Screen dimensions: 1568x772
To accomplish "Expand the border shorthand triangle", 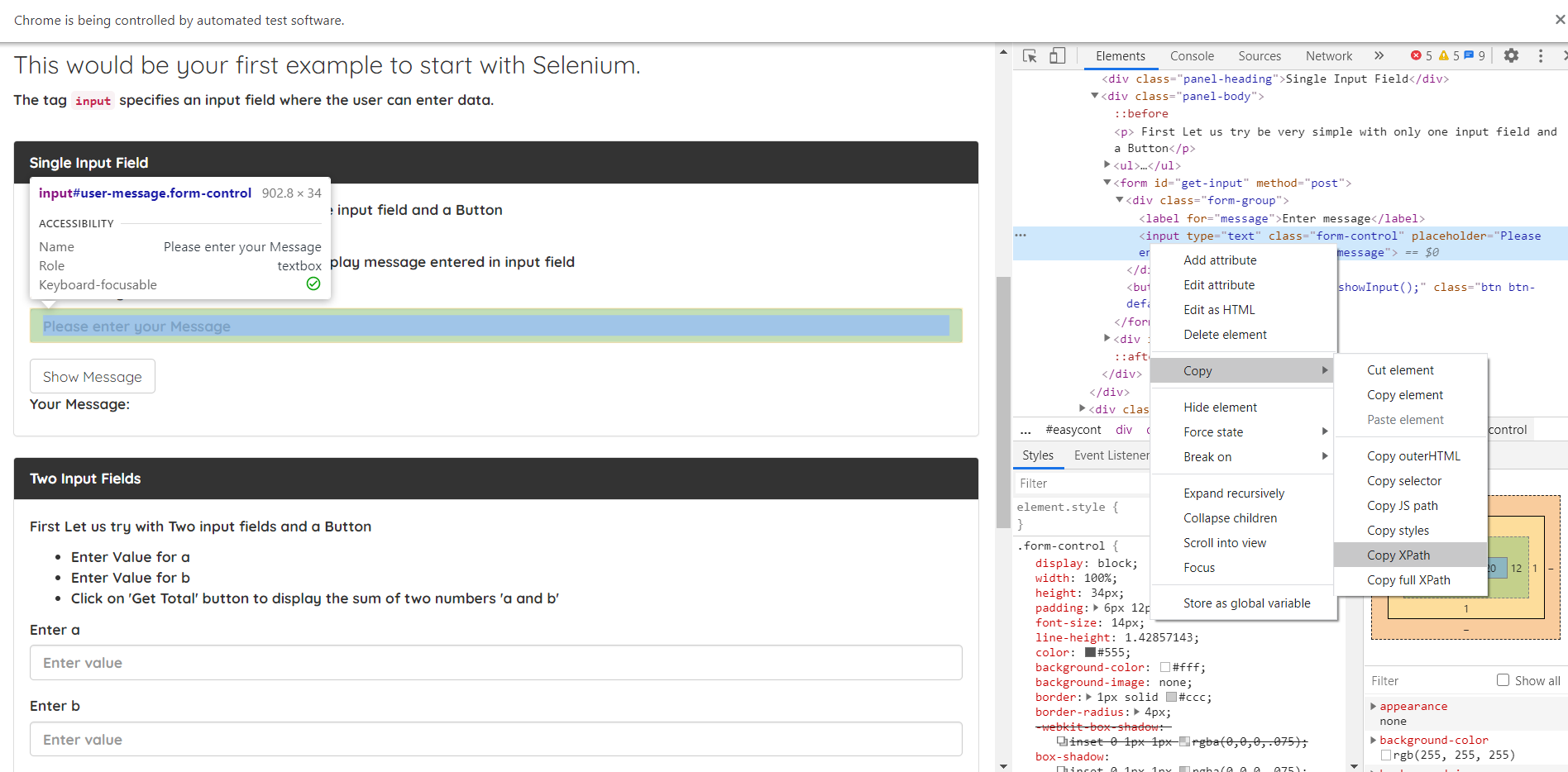I will click(x=1088, y=697).
